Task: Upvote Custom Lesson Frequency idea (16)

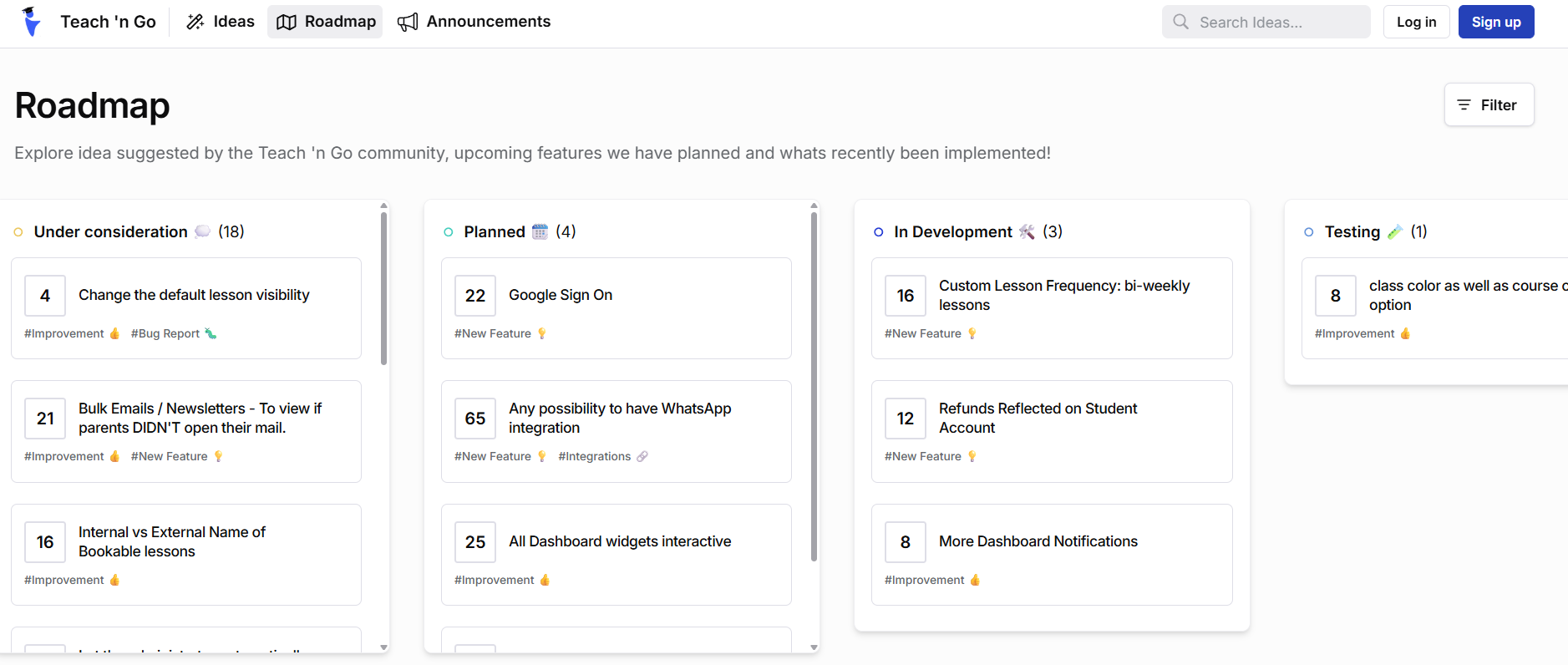Action: 906,296
